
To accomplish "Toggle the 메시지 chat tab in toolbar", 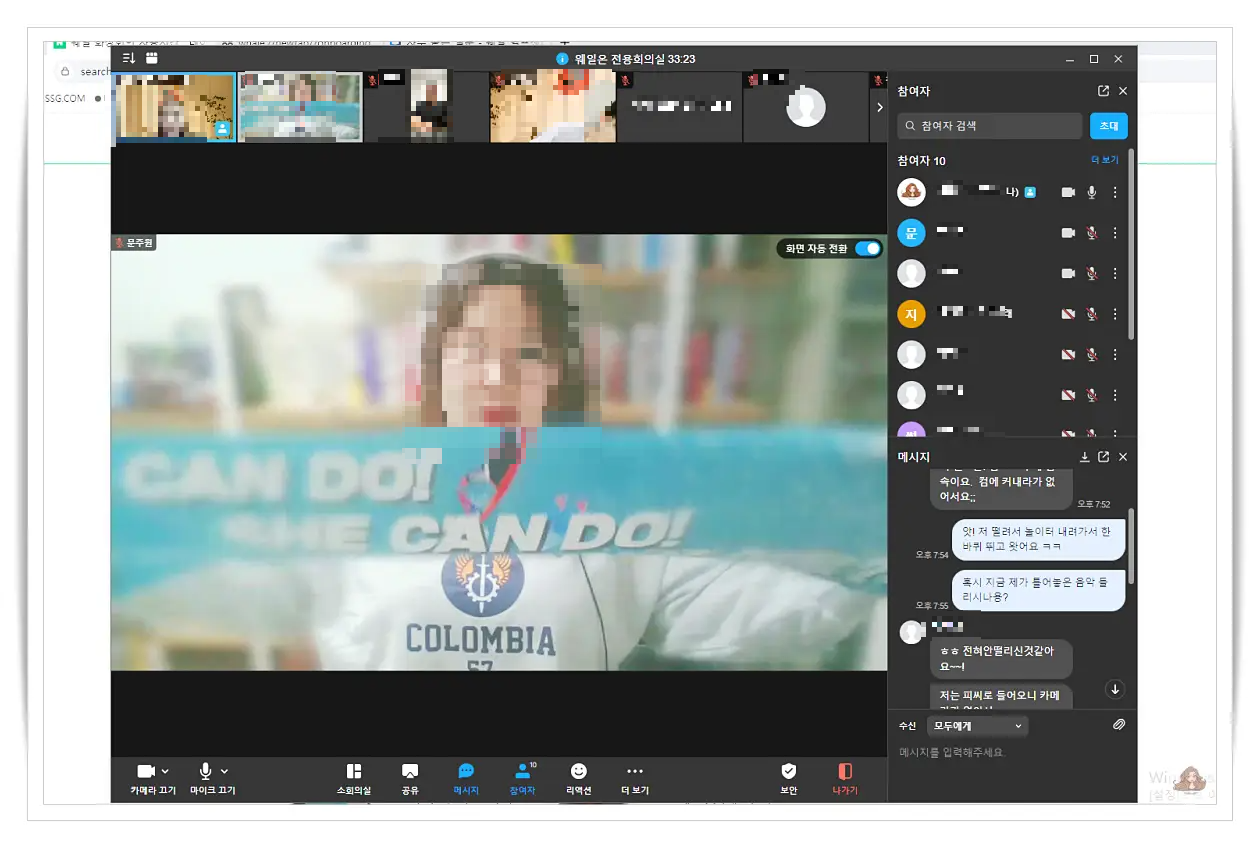I will click(x=466, y=779).
